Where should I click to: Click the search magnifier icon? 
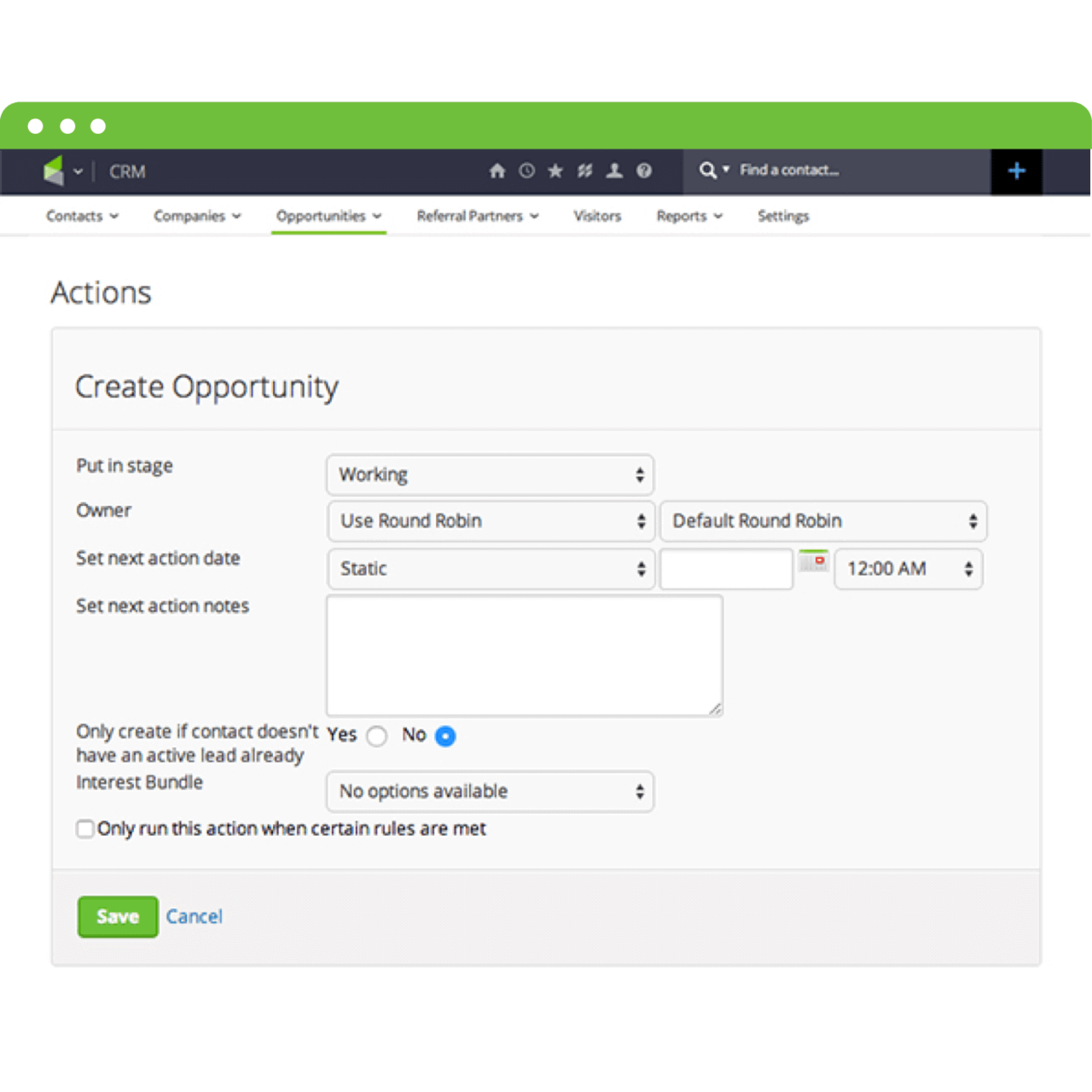click(x=707, y=171)
